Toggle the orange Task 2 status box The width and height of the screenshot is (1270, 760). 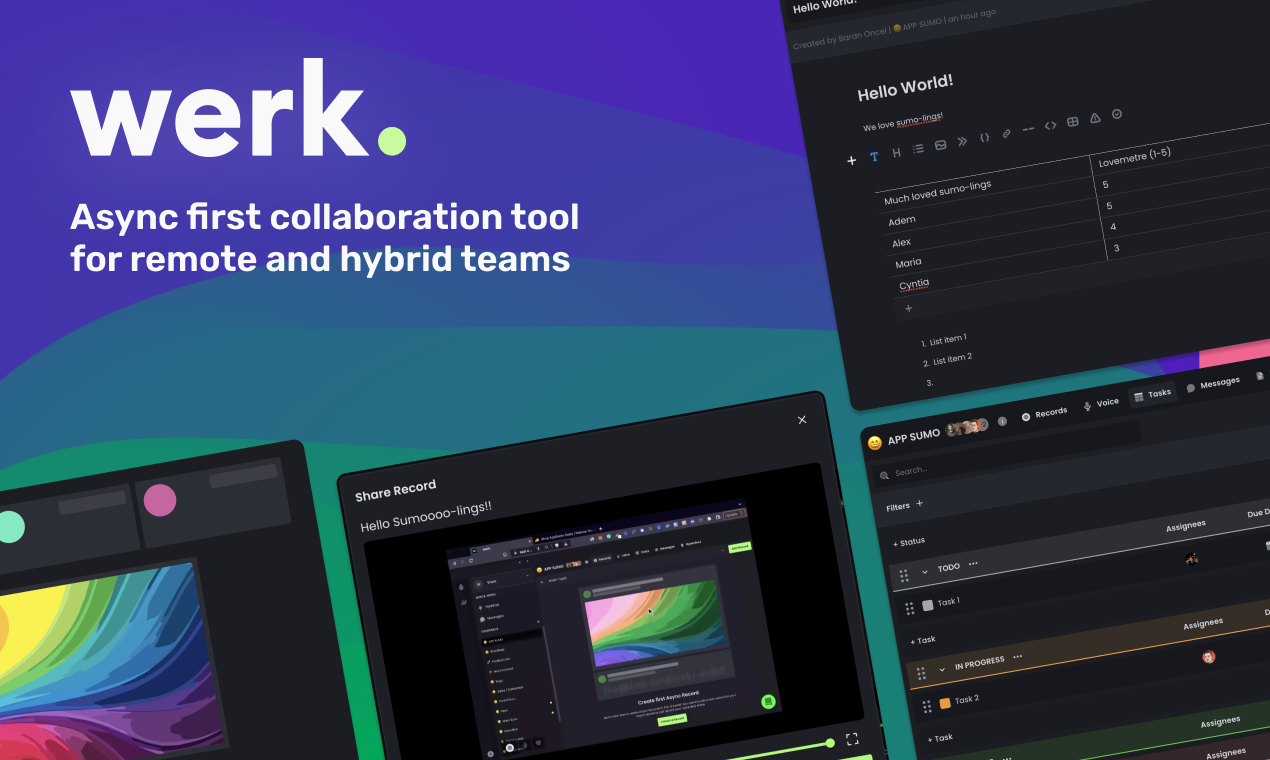click(945, 703)
